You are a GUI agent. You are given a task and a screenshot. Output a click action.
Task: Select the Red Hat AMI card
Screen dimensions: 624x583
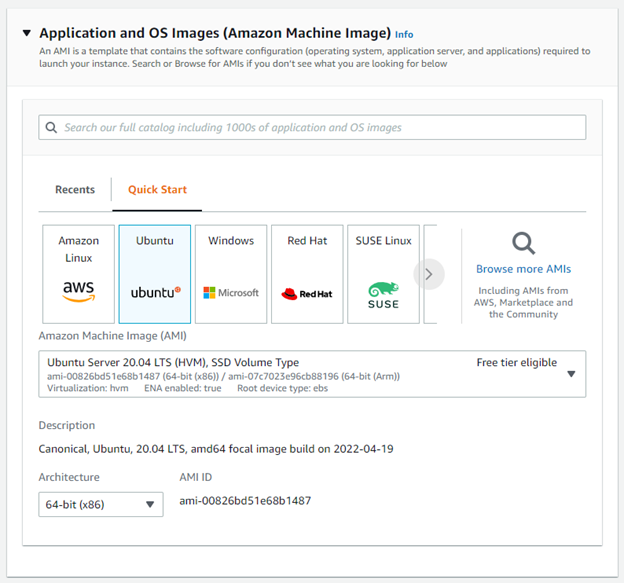pyautogui.click(x=307, y=274)
